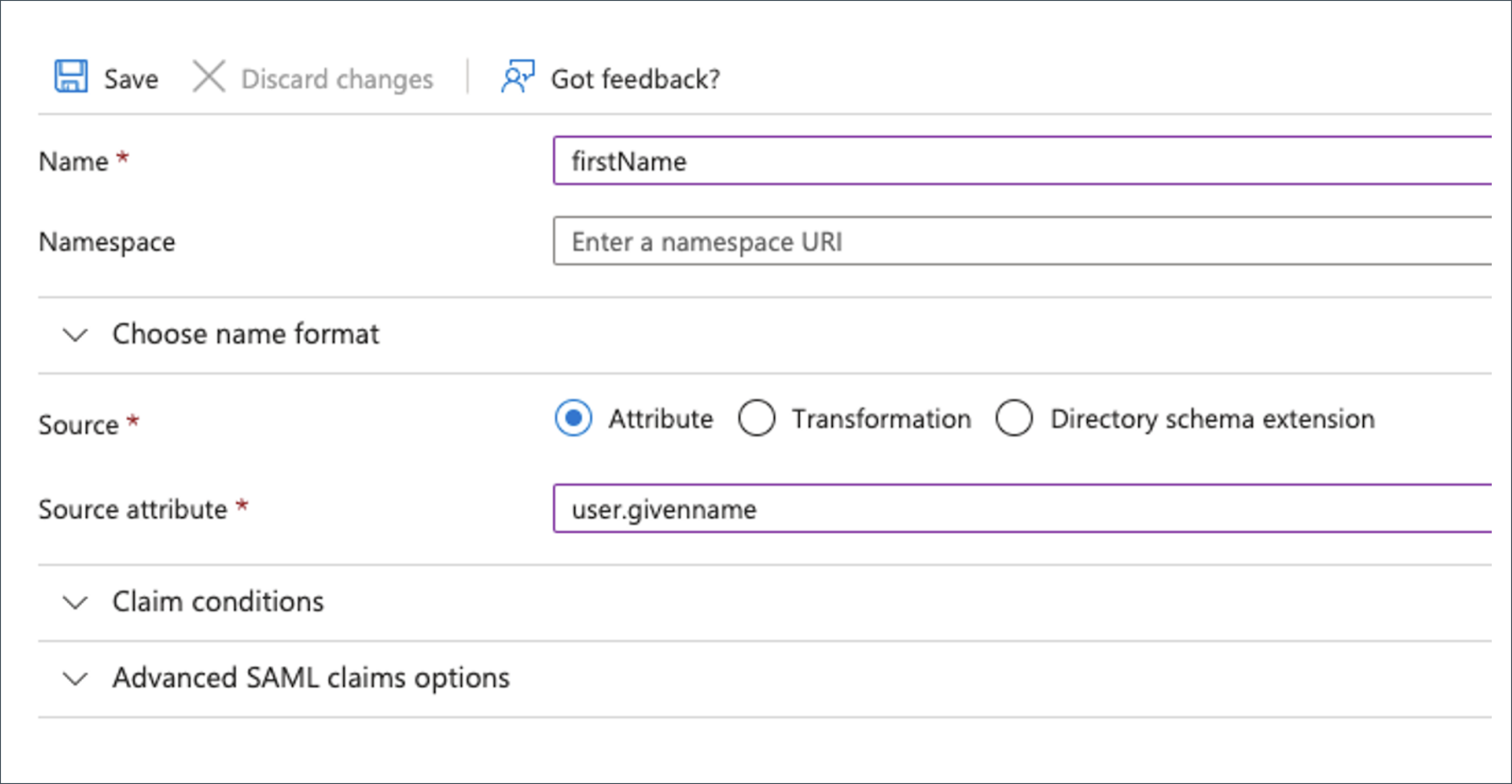
Task: Expand Advanced SAML claims options chevron
Action: [x=75, y=679]
